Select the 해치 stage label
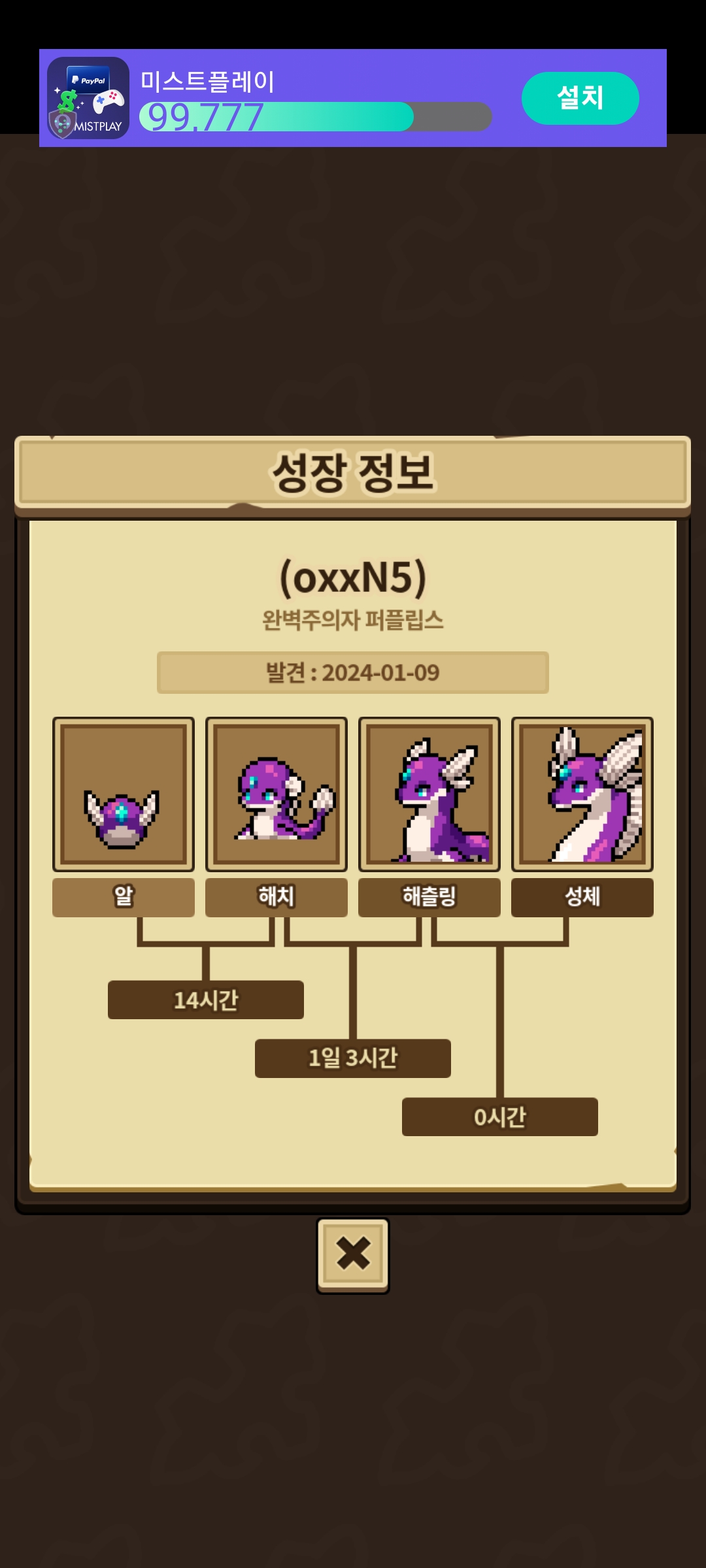The height and width of the screenshot is (1568, 706). (277, 897)
